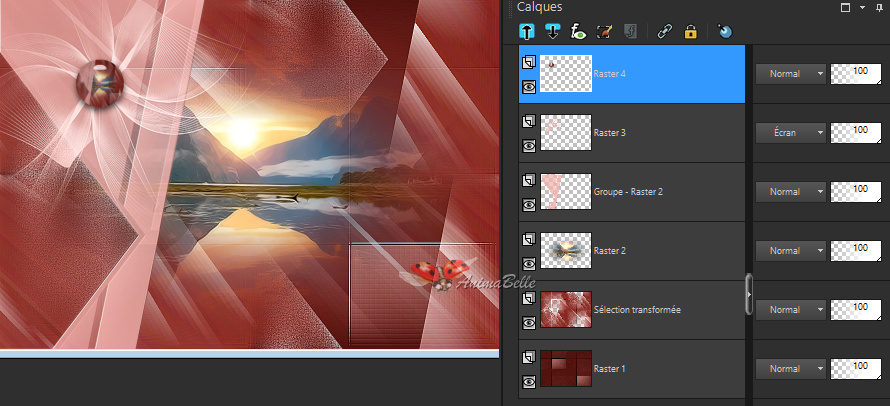Click the Raster 4 layer name
The image size is (890, 406).
pyautogui.click(x=610, y=74)
